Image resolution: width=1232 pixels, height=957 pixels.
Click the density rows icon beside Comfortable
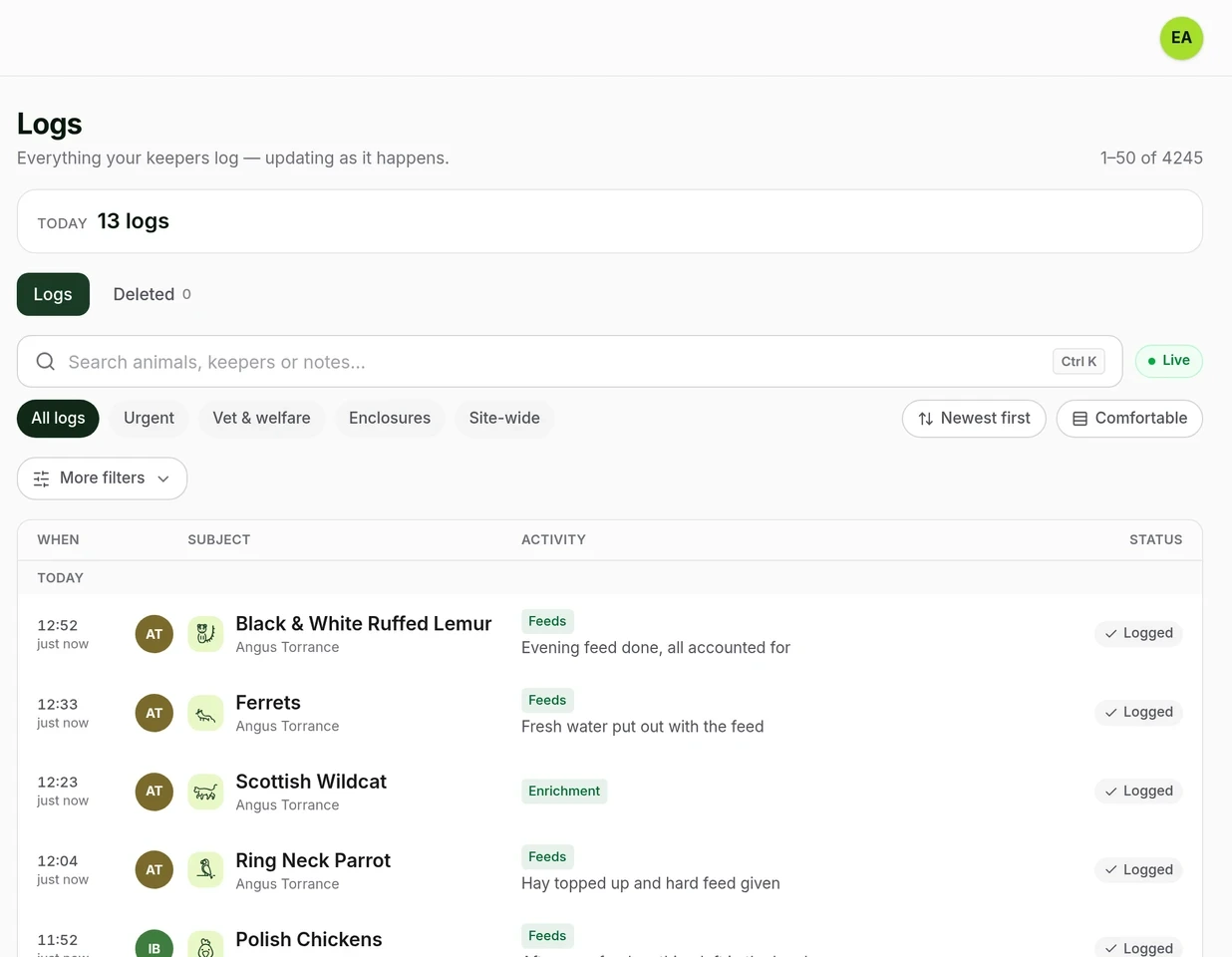(1079, 419)
